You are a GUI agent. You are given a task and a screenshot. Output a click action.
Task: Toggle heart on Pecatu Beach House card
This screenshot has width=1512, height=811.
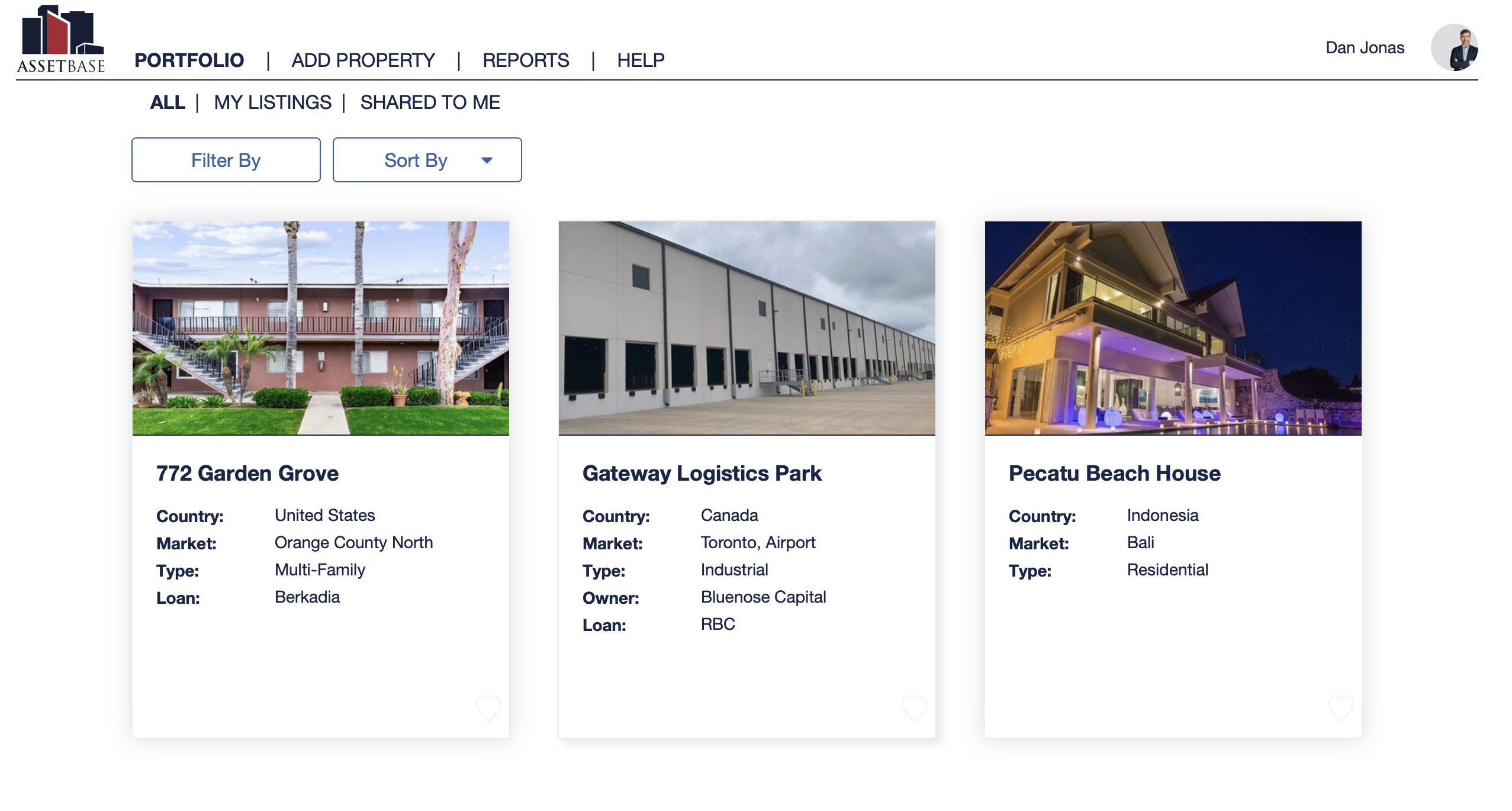[x=1340, y=708]
